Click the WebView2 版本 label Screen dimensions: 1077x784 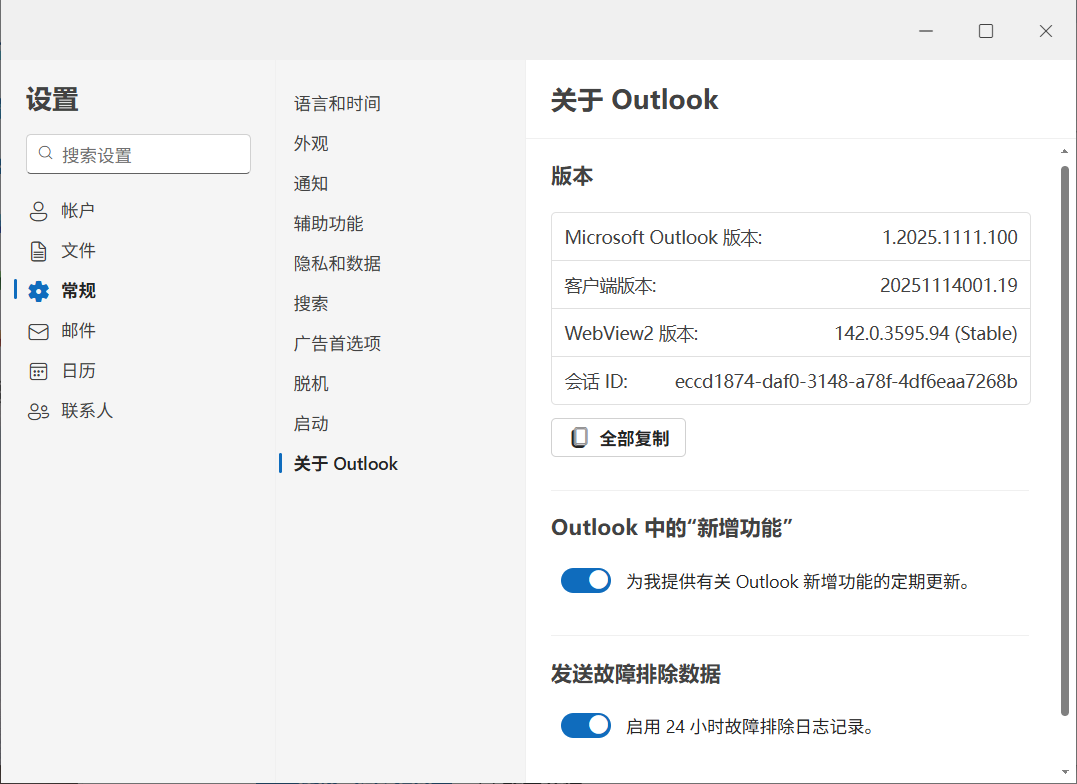(631, 333)
